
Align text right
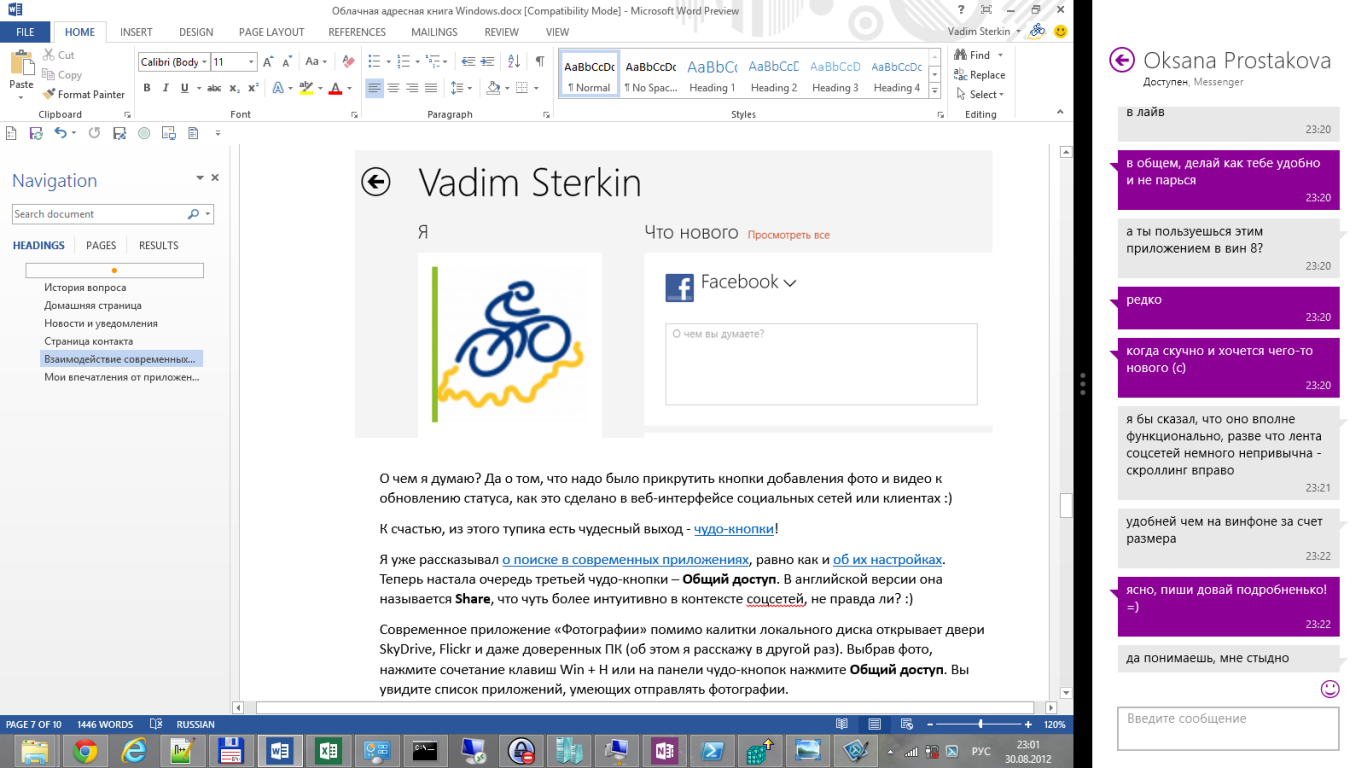pos(412,88)
